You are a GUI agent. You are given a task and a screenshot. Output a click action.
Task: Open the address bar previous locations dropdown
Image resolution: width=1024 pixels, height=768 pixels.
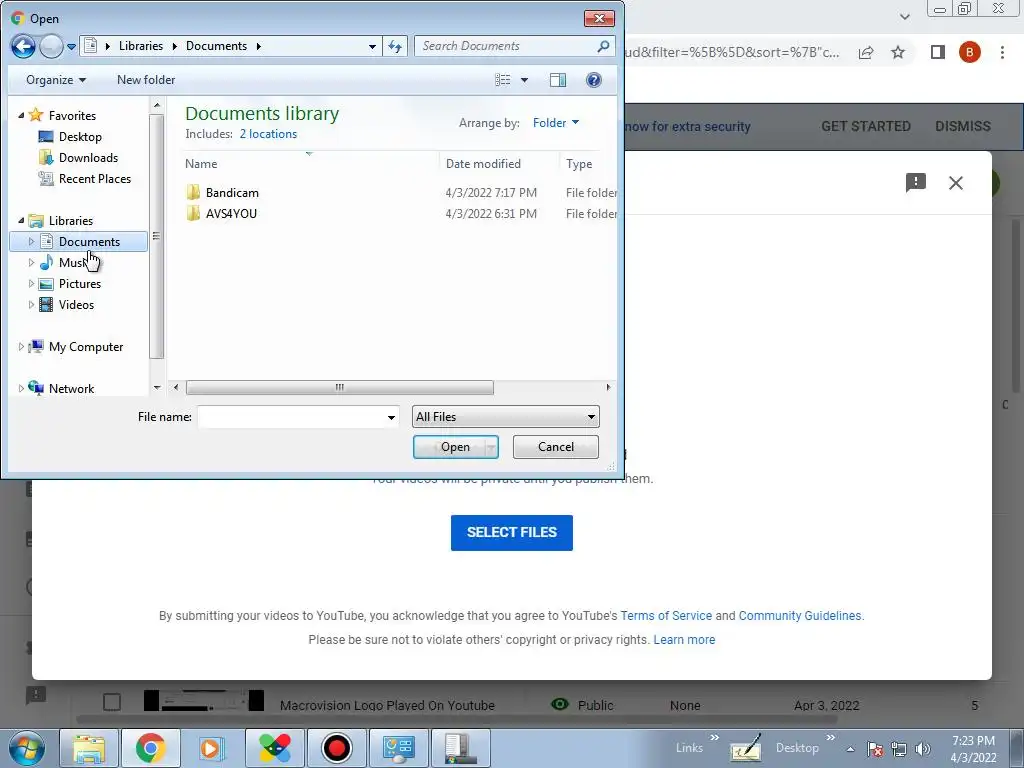[372, 46]
